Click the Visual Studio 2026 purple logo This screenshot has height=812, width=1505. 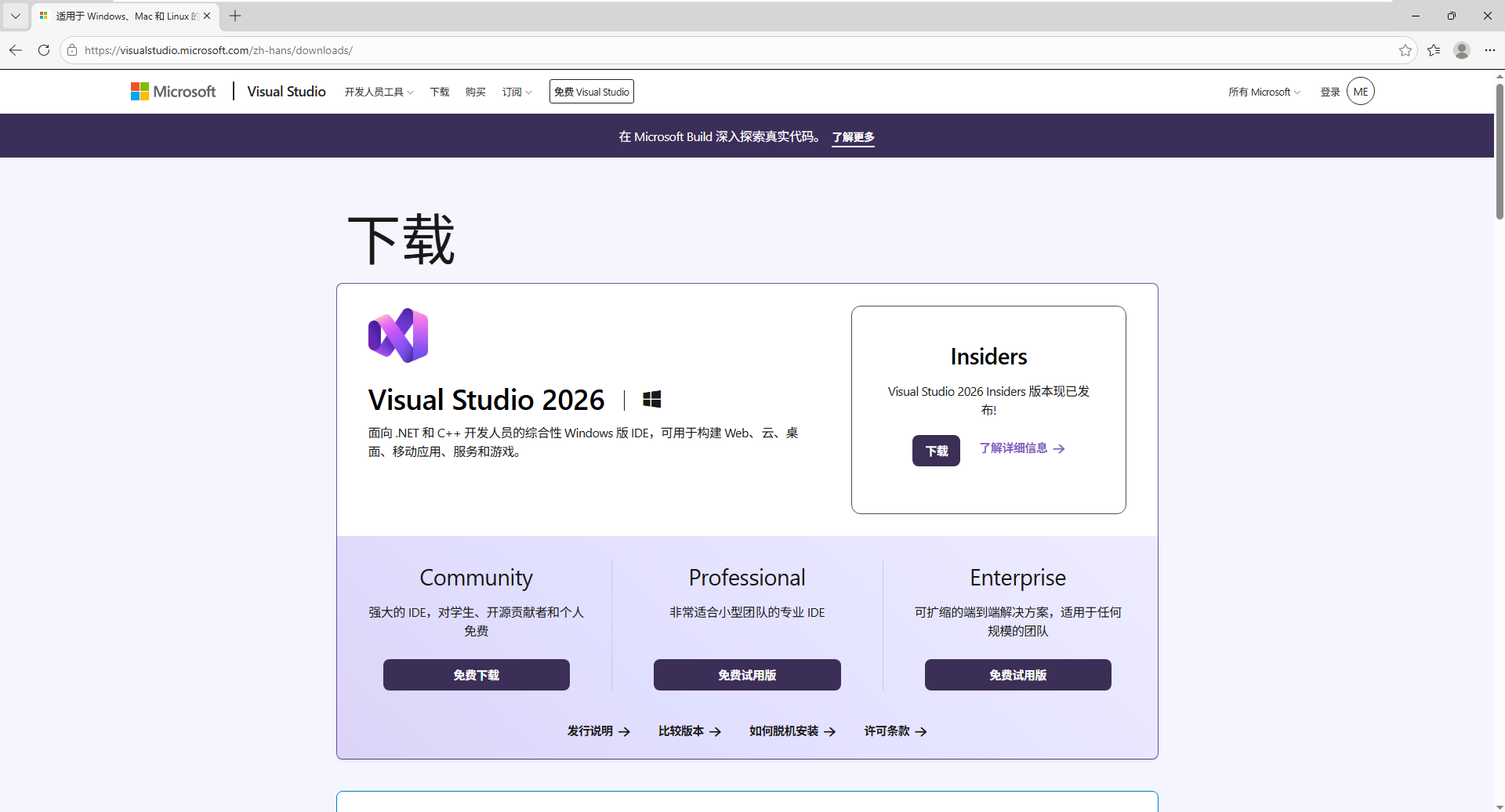click(x=398, y=335)
